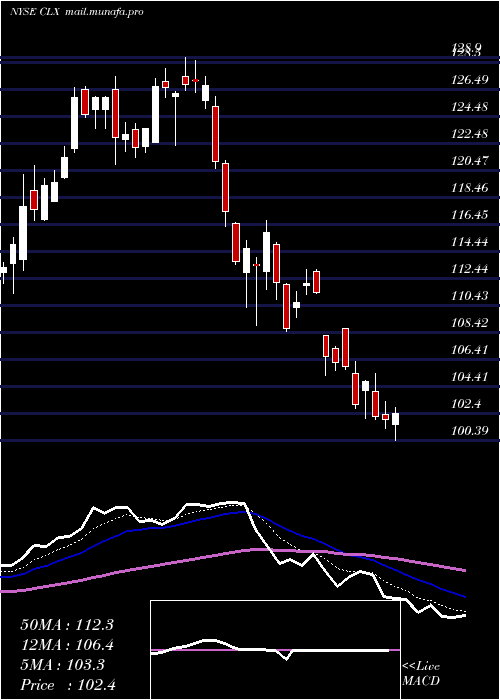This screenshot has height=700, width=500.
Task: Click the MACD inset chart
Action: pos(275,650)
